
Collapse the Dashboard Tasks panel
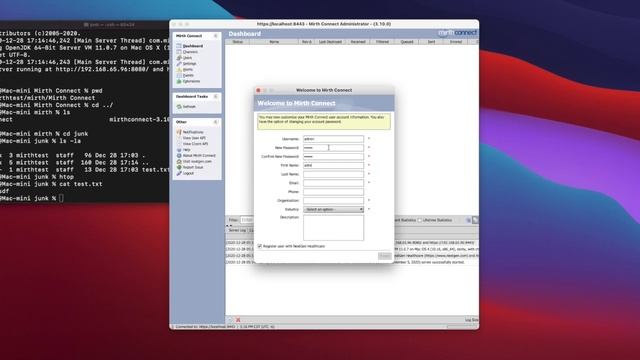click(x=216, y=96)
